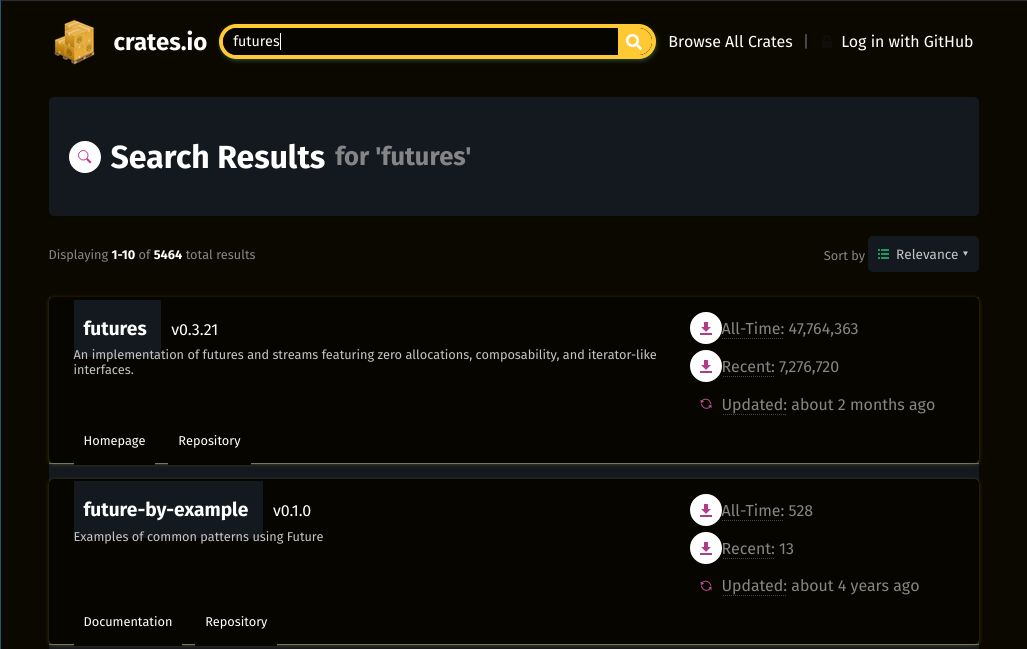
Task: Open the futures crate title link
Action: point(115,328)
